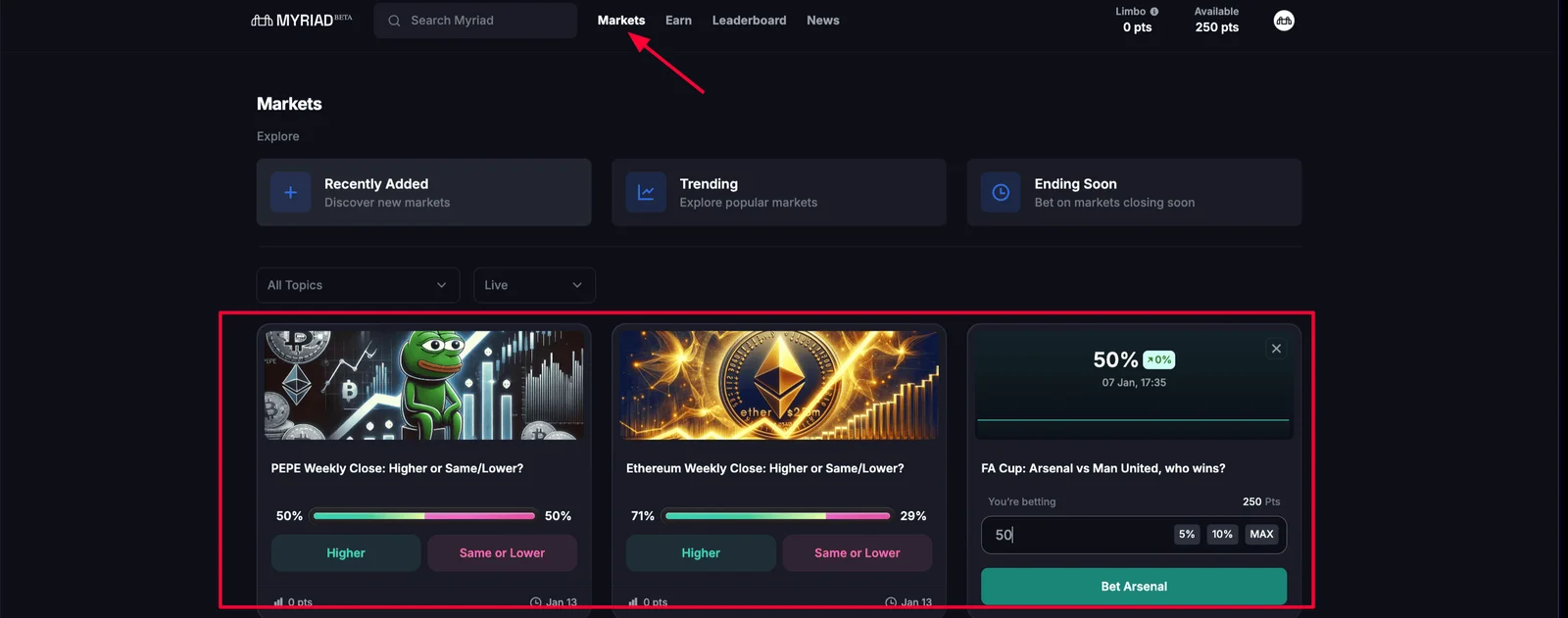Open the News tab
The image size is (1568, 618).
(823, 20)
